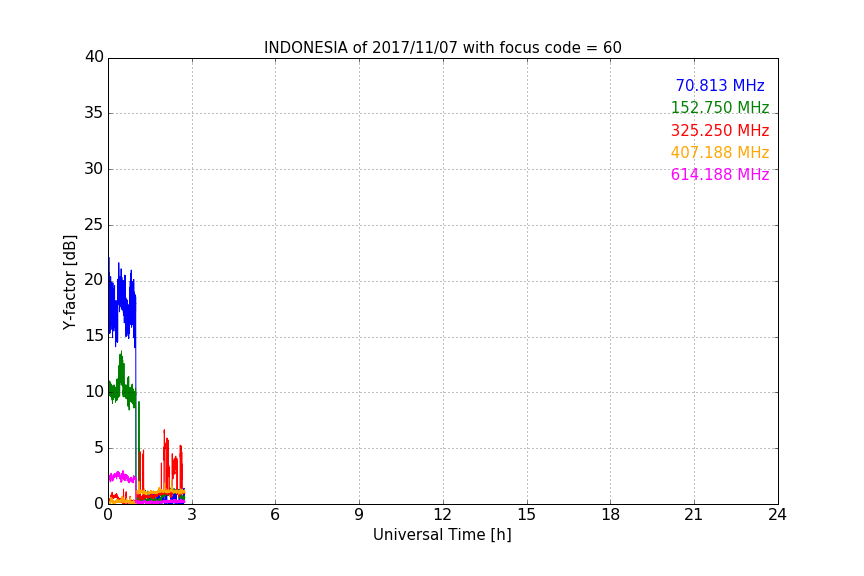Screen dimensions: 864x576
Task: Select the 614.188 MHz legend label
Action: [720, 175]
